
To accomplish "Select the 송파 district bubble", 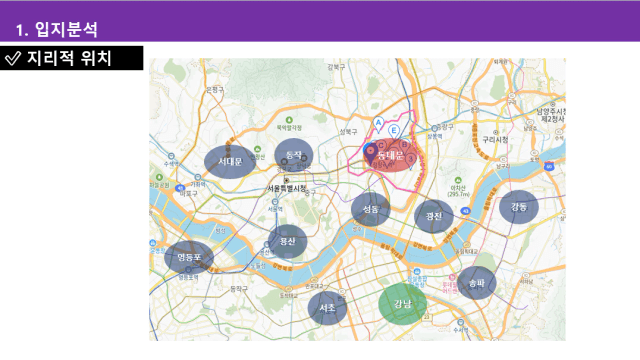I will 476,283.
